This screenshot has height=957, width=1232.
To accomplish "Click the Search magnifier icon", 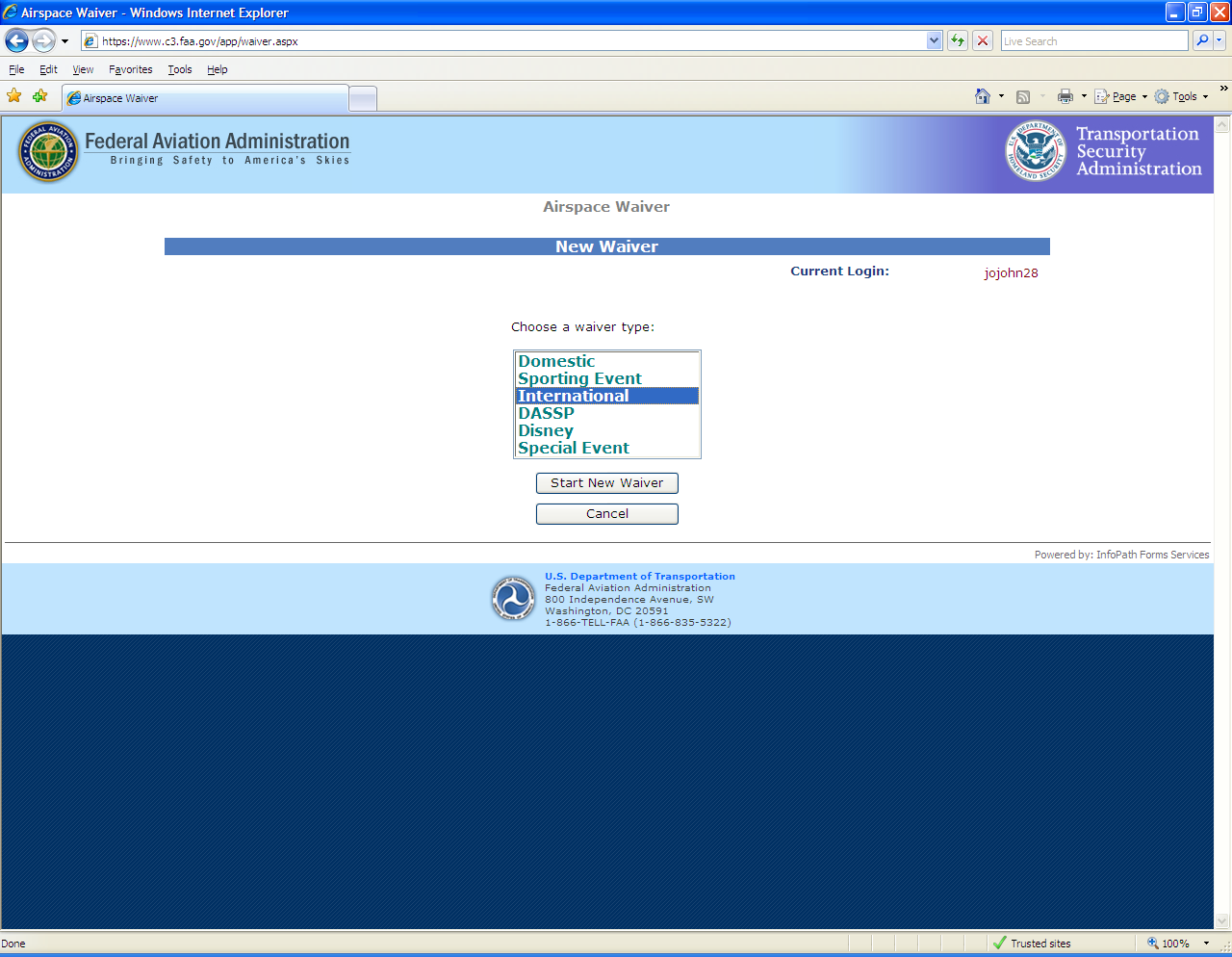I will [x=1202, y=41].
